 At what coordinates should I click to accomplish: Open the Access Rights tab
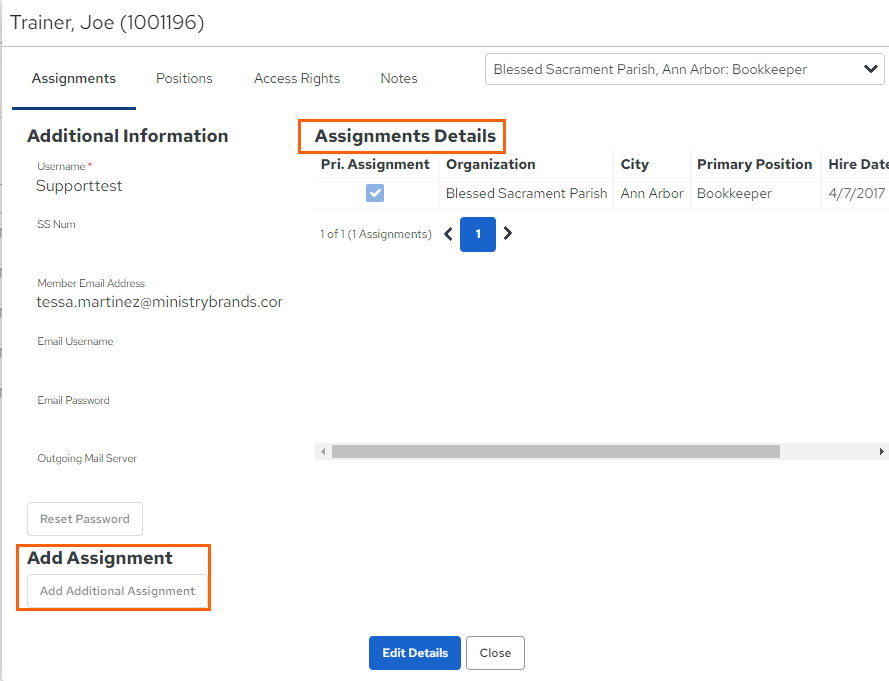click(x=297, y=78)
